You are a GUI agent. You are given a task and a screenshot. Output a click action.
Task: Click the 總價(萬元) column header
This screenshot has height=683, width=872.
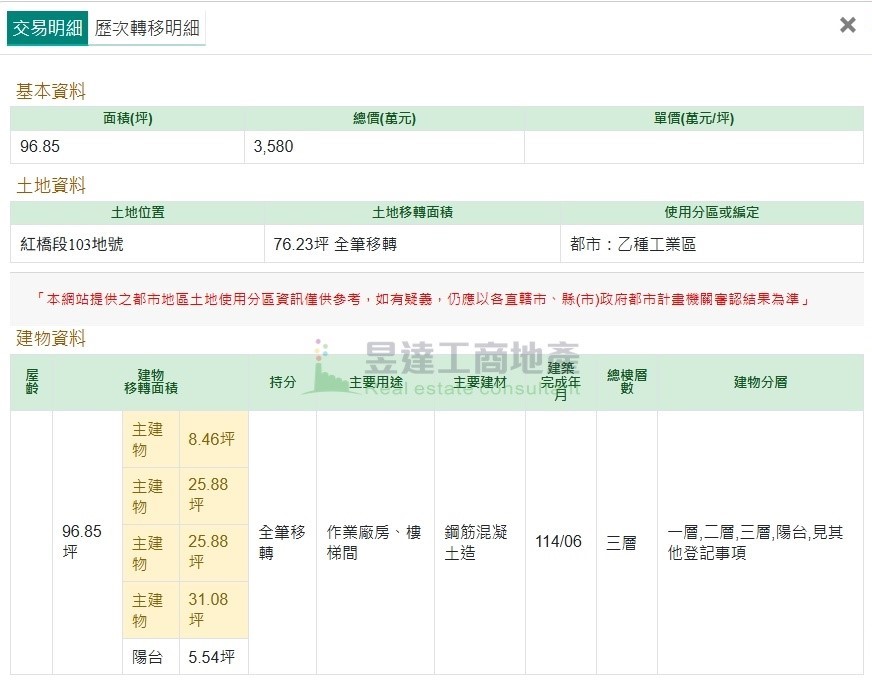(x=384, y=119)
